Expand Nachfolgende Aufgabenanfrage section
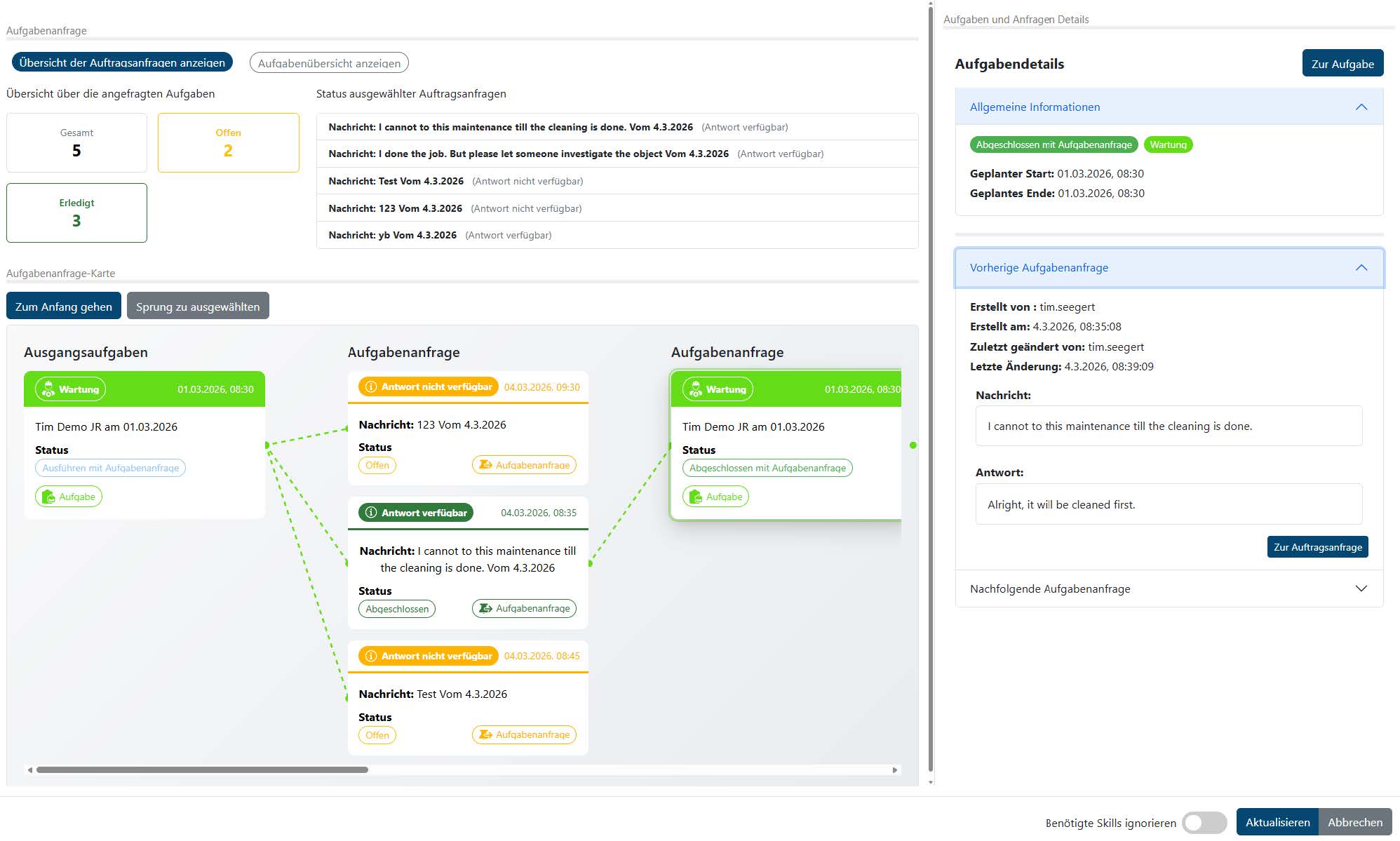Viewport: 1400px width, 841px height. click(1361, 588)
